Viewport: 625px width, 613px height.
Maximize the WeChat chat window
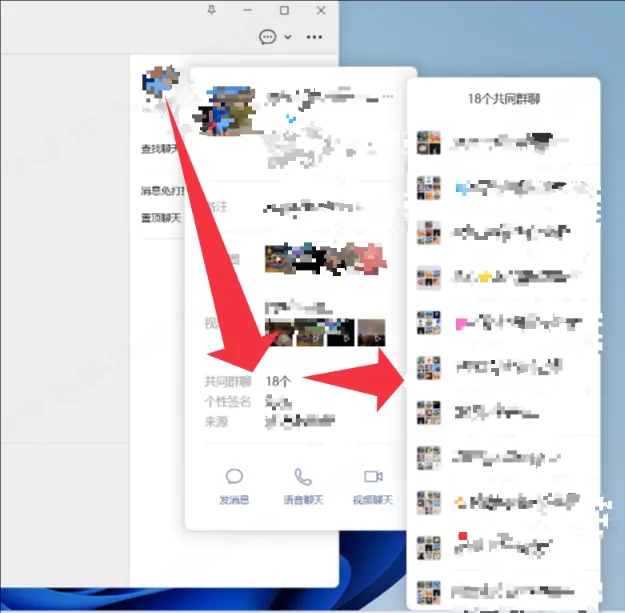point(284,10)
